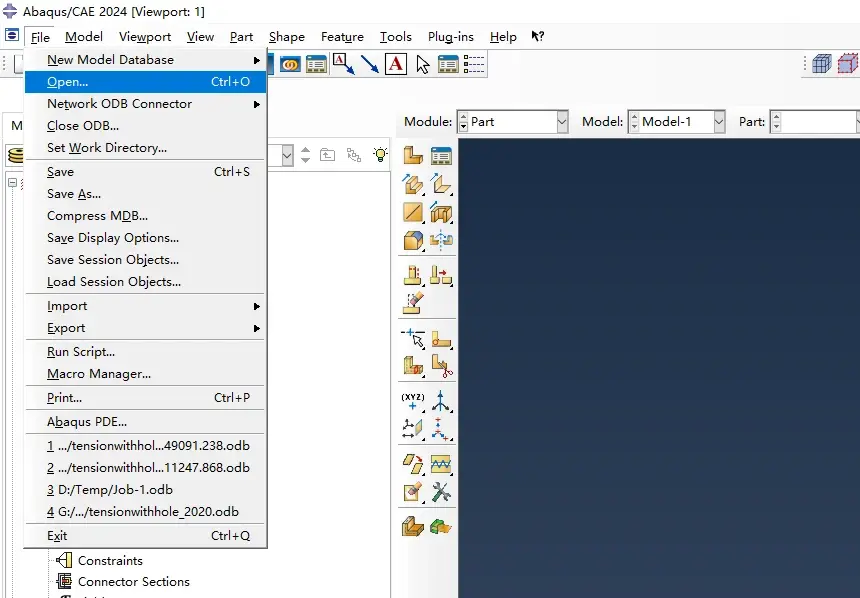Viewport: 860px width, 598px height.
Task: Click the Create Datum CSYS icon
Action: pyautogui.click(x=440, y=401)
